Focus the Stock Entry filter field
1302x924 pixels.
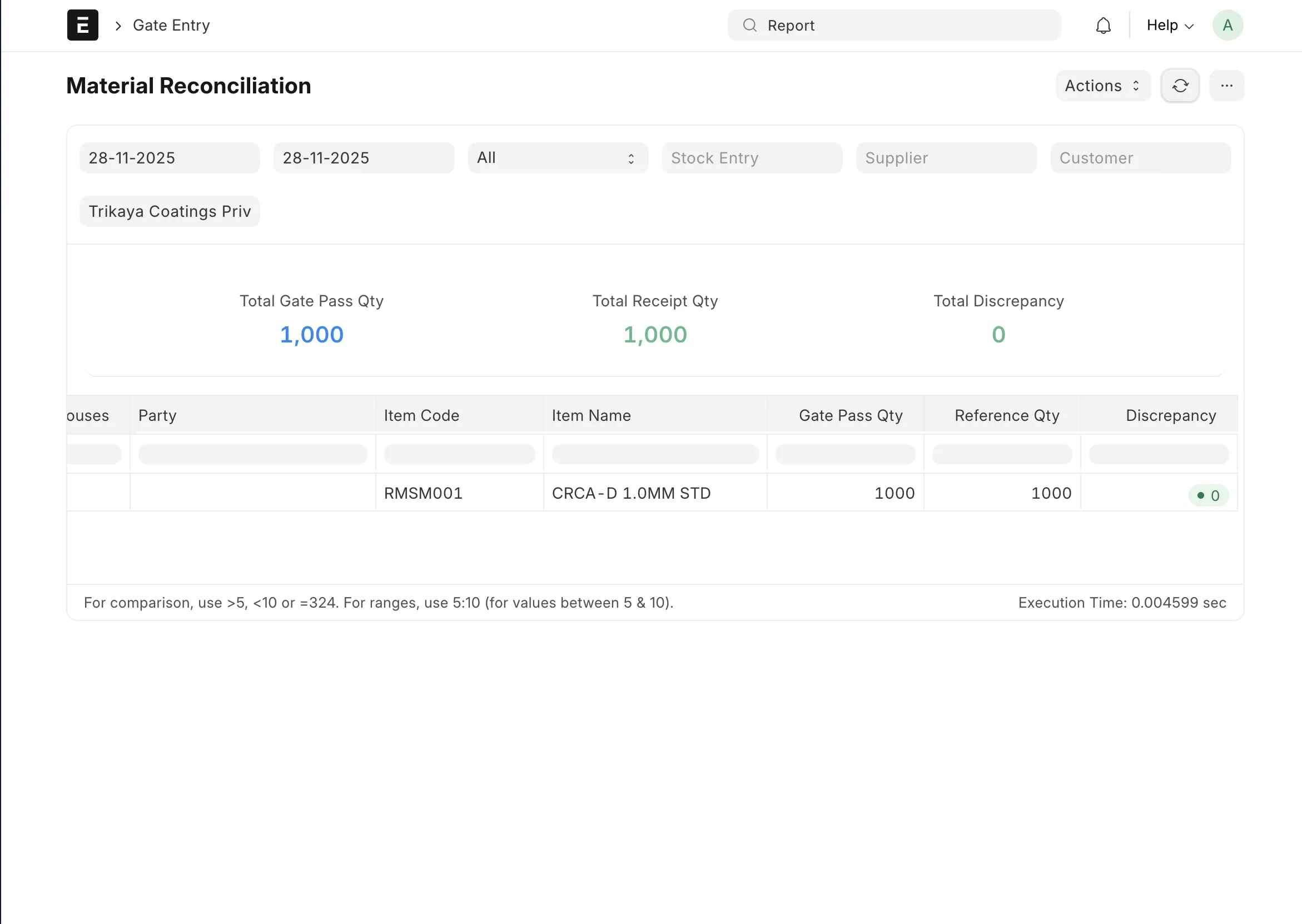tap(752, 158)
